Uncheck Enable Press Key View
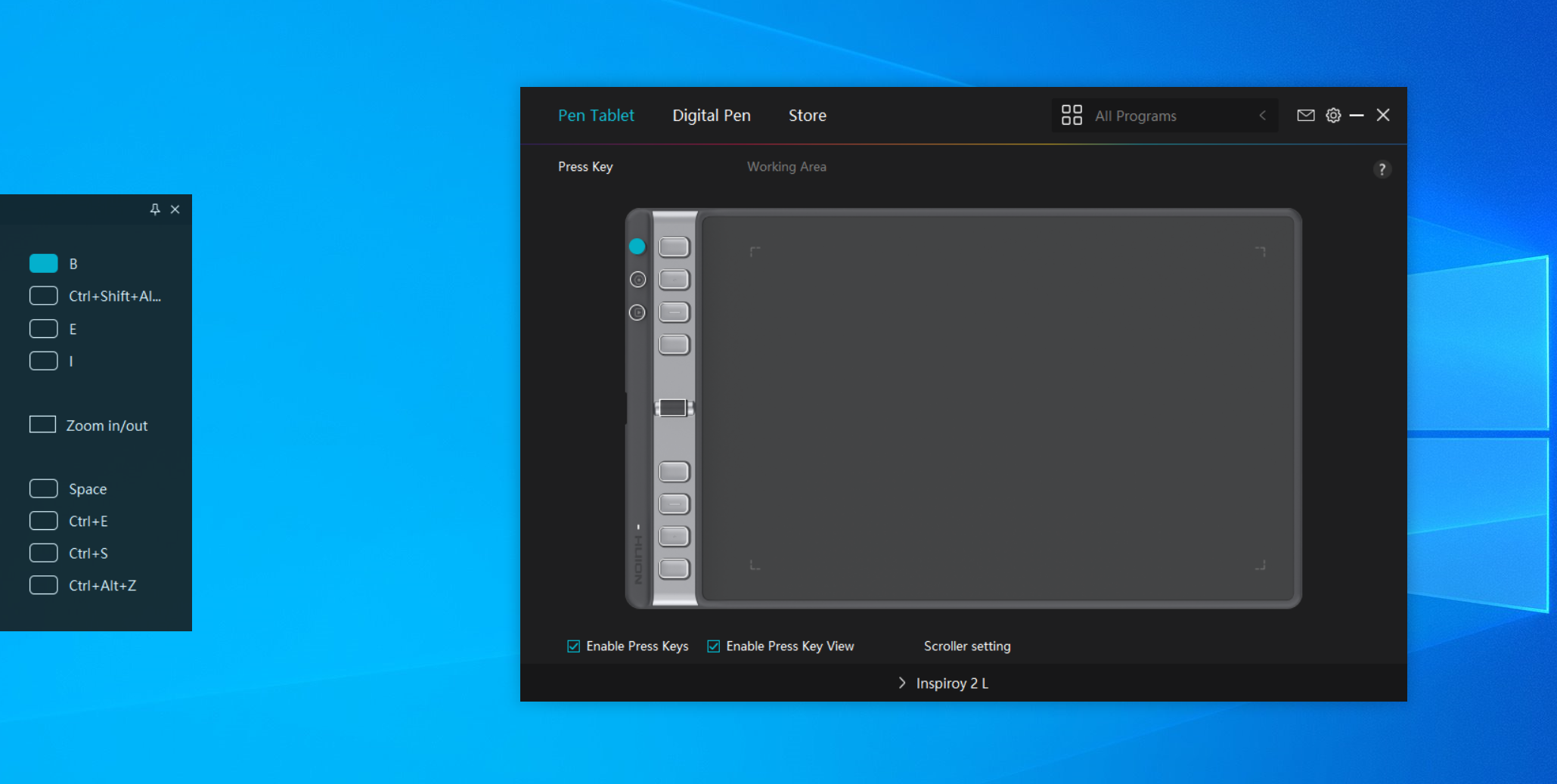This screenshot has width=1557, height=784. pos(713,646)
